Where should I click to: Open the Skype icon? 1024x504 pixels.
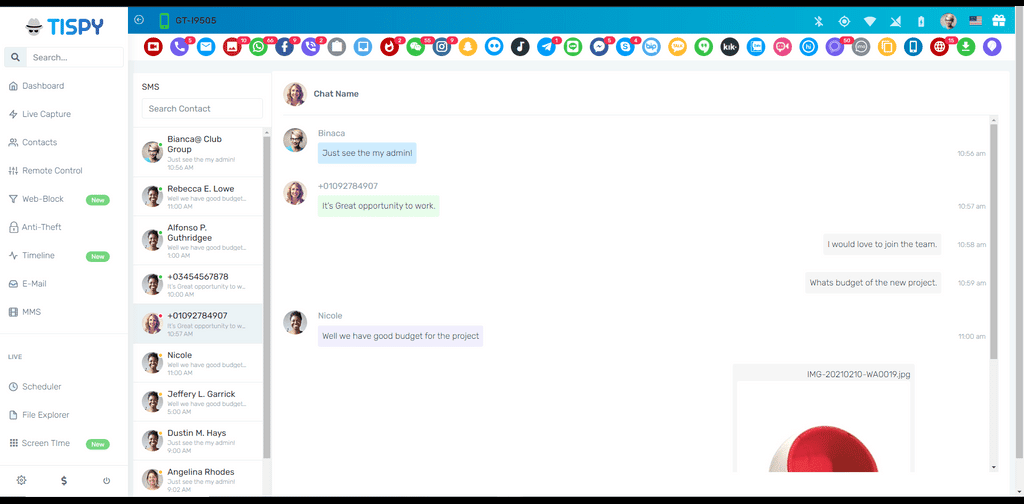[x=625, y=46]
